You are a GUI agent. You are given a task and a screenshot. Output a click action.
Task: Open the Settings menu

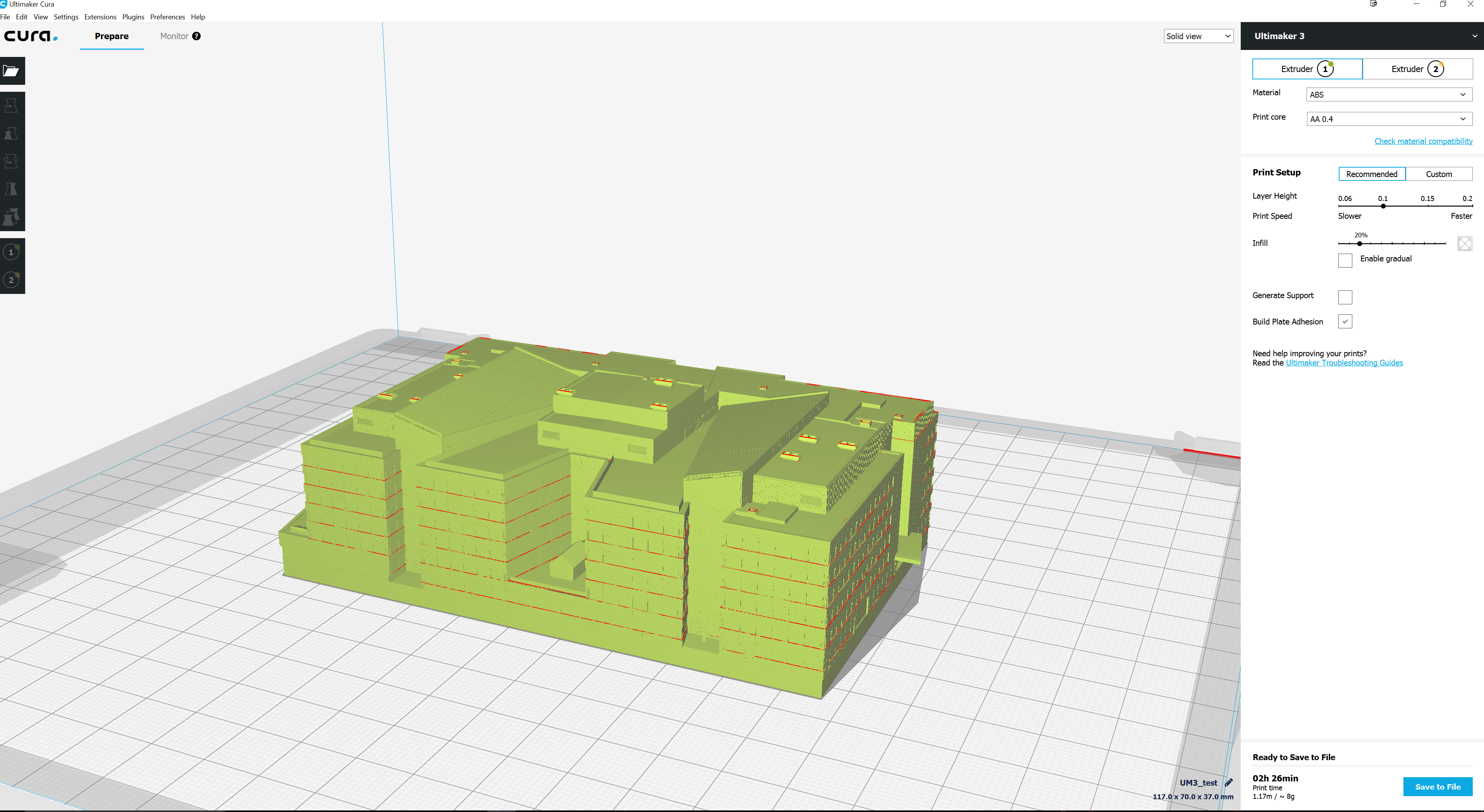(x=66, y=17)
